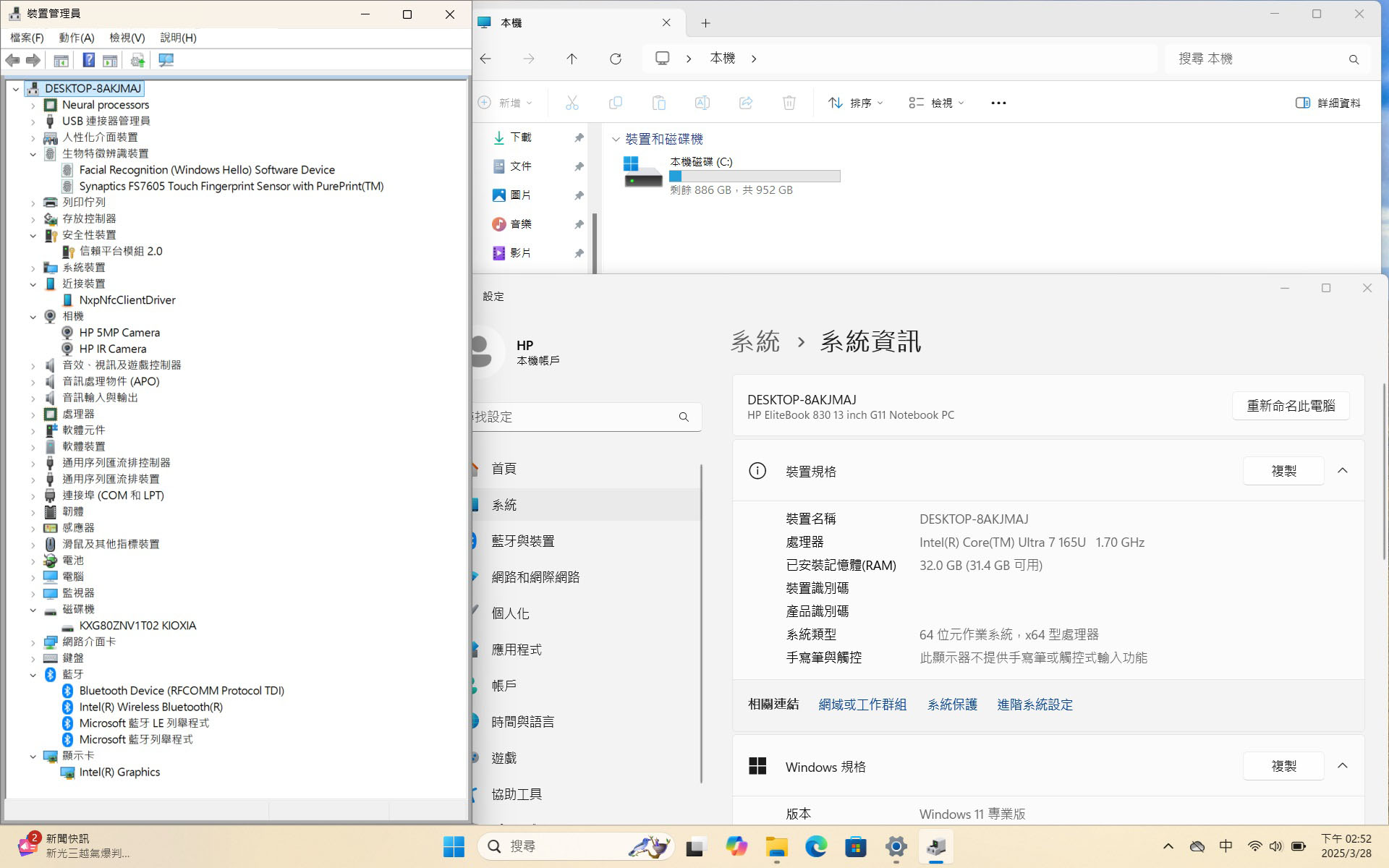Click Forward arrow in Device Manager toolbar
The image size is (1389, 868).
pyautogui.click(x=33, y=60)
